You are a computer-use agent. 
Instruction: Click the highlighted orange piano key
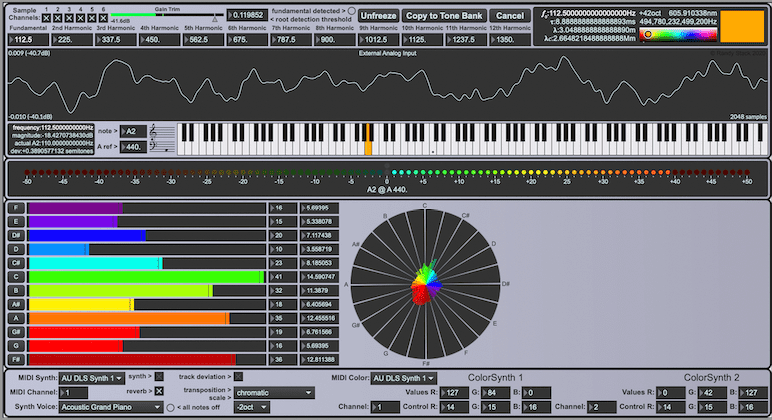[368, 147]
